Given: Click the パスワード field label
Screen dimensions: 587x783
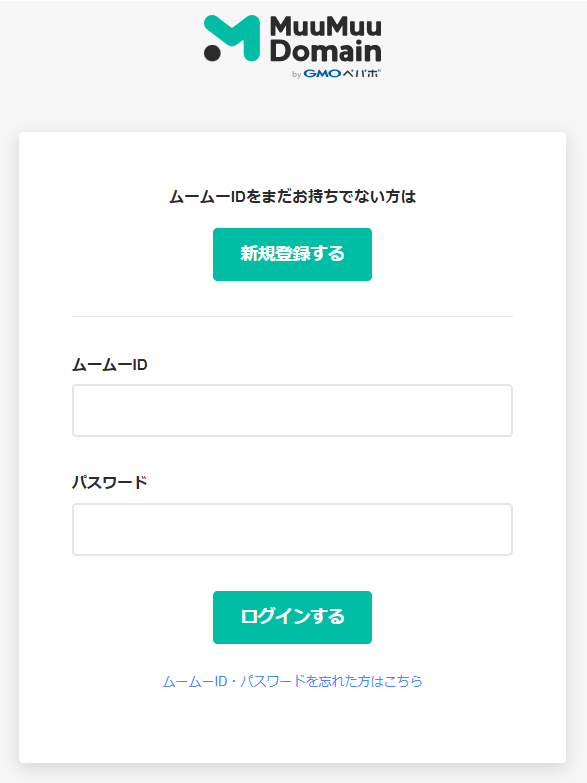Looking at the screenshot, I should point(110,482).
